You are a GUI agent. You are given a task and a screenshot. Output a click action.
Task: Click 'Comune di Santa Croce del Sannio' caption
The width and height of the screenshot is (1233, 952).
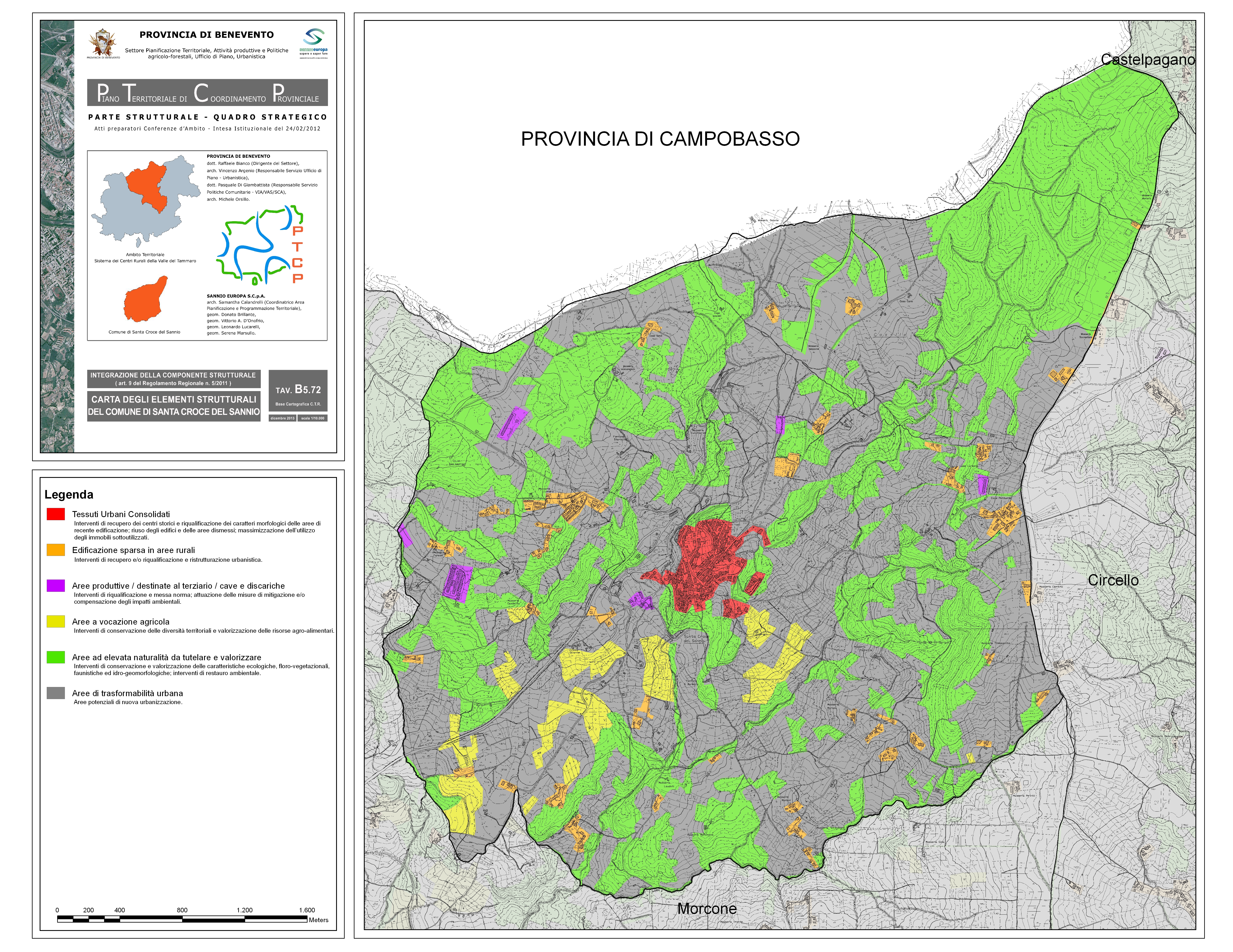coord(145,332)
